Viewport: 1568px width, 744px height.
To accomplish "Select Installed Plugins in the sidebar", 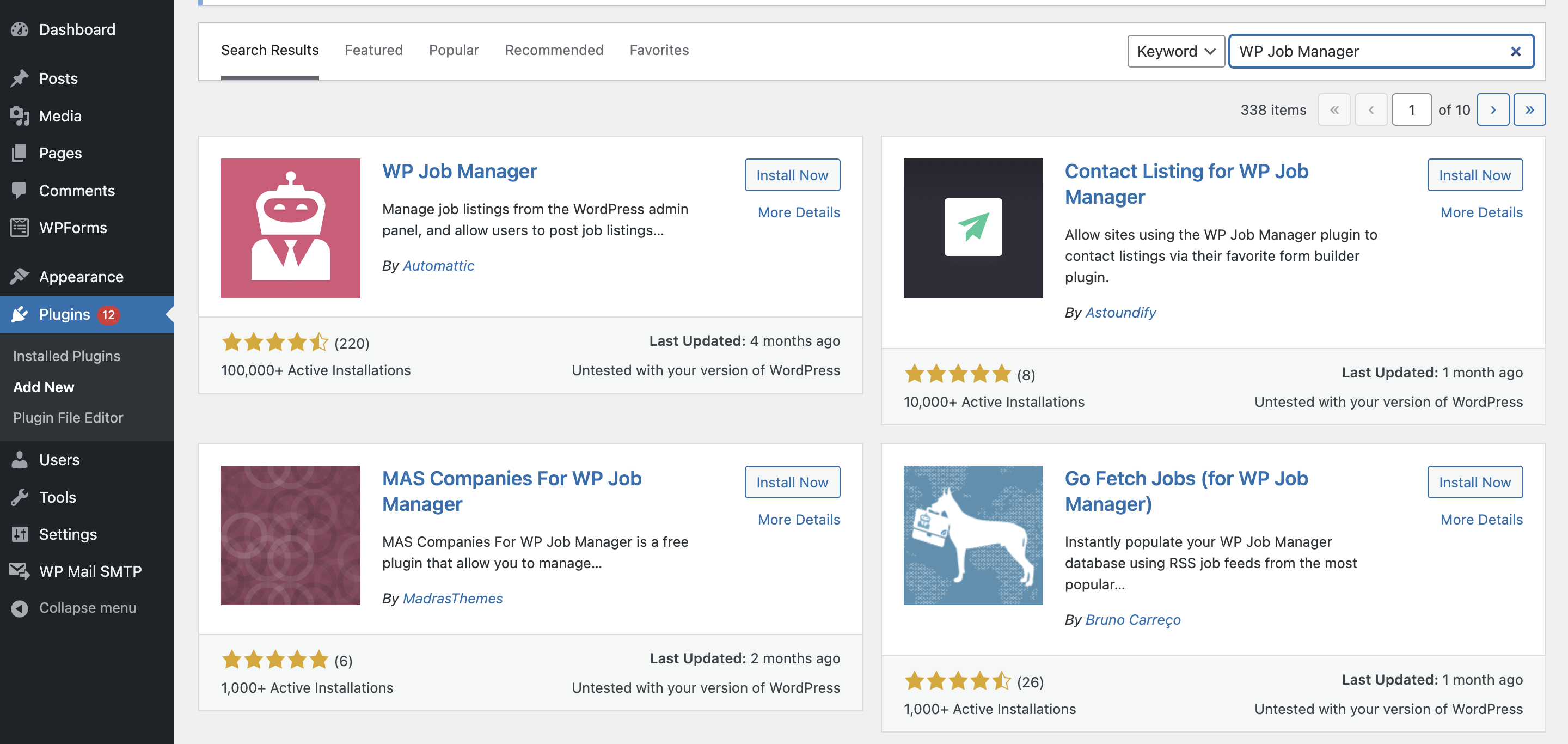I will [67, 356].
